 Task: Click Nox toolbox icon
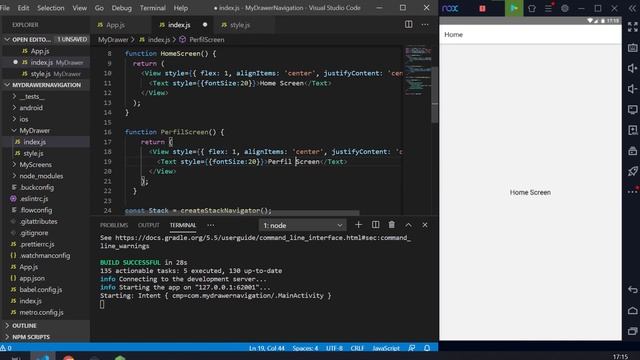click(x=633, y=151)
